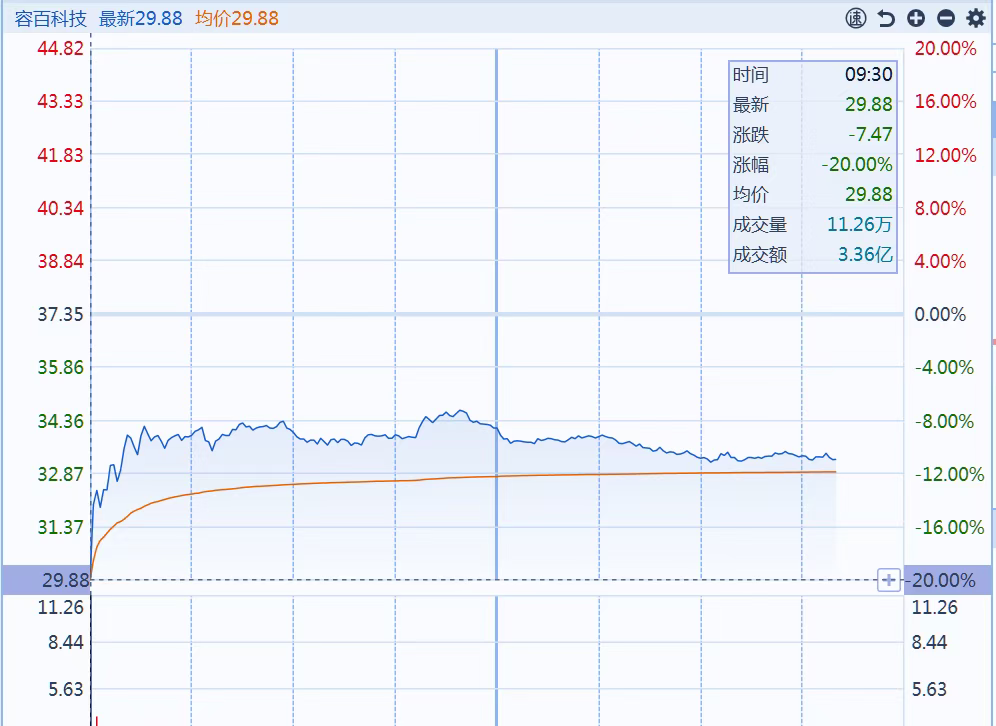Screen dimensions: 996x726
Task: Click the 44.82 top price label
Action: [x=60, y=48]
